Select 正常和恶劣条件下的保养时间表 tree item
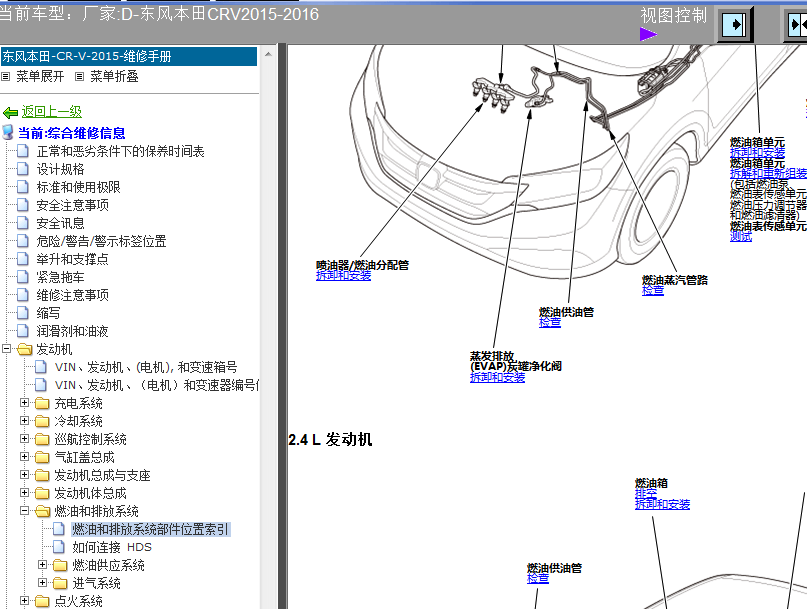Viewport: 807px width, 609px height. [120, 151]
